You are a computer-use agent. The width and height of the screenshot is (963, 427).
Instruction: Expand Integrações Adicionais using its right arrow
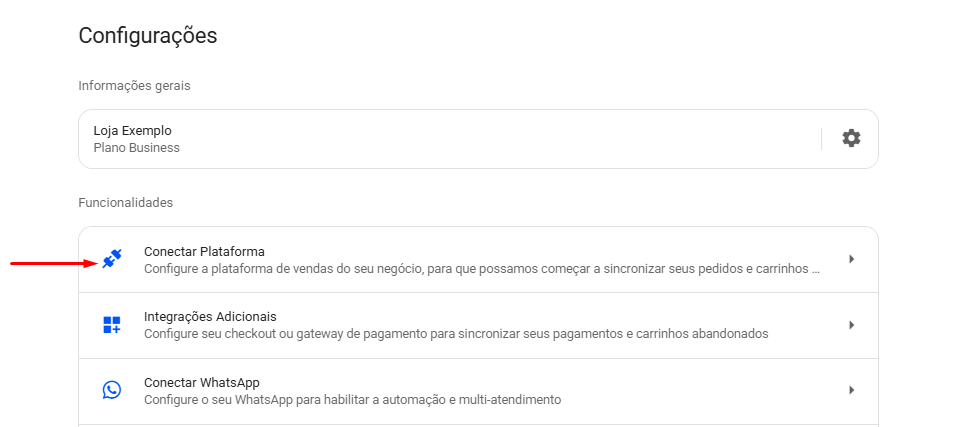(x=851, y=324)
